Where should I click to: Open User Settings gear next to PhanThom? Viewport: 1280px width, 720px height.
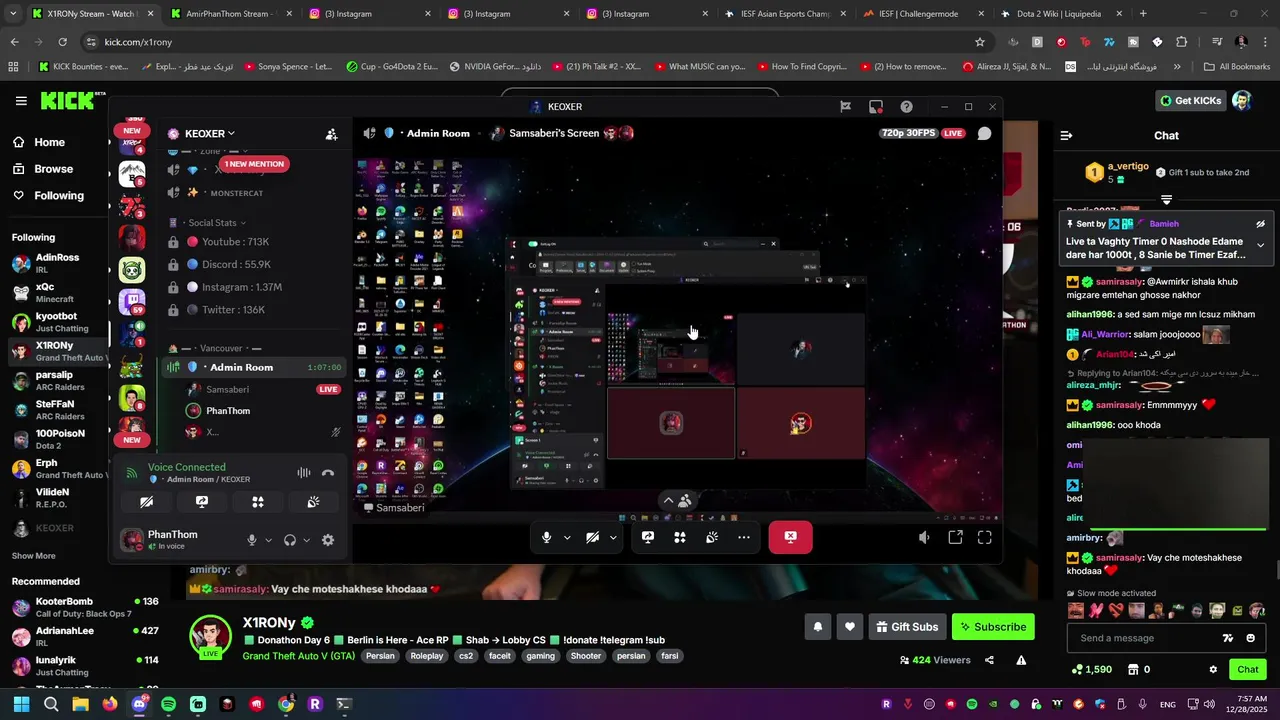pyautogui.click(x=327, y=540)
